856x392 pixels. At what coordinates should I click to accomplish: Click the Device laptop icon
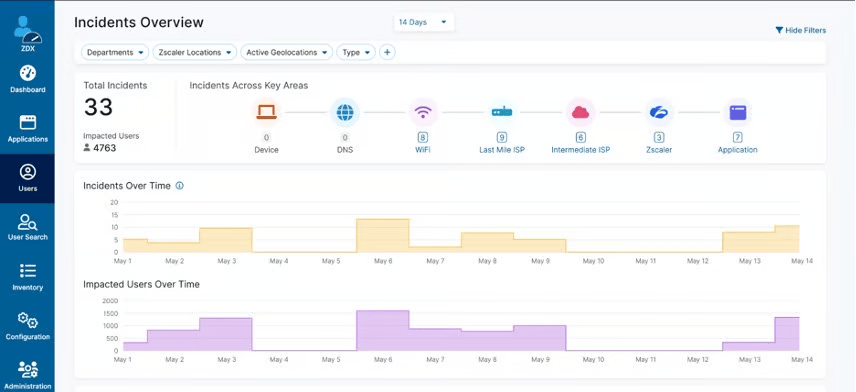point(266,112)
